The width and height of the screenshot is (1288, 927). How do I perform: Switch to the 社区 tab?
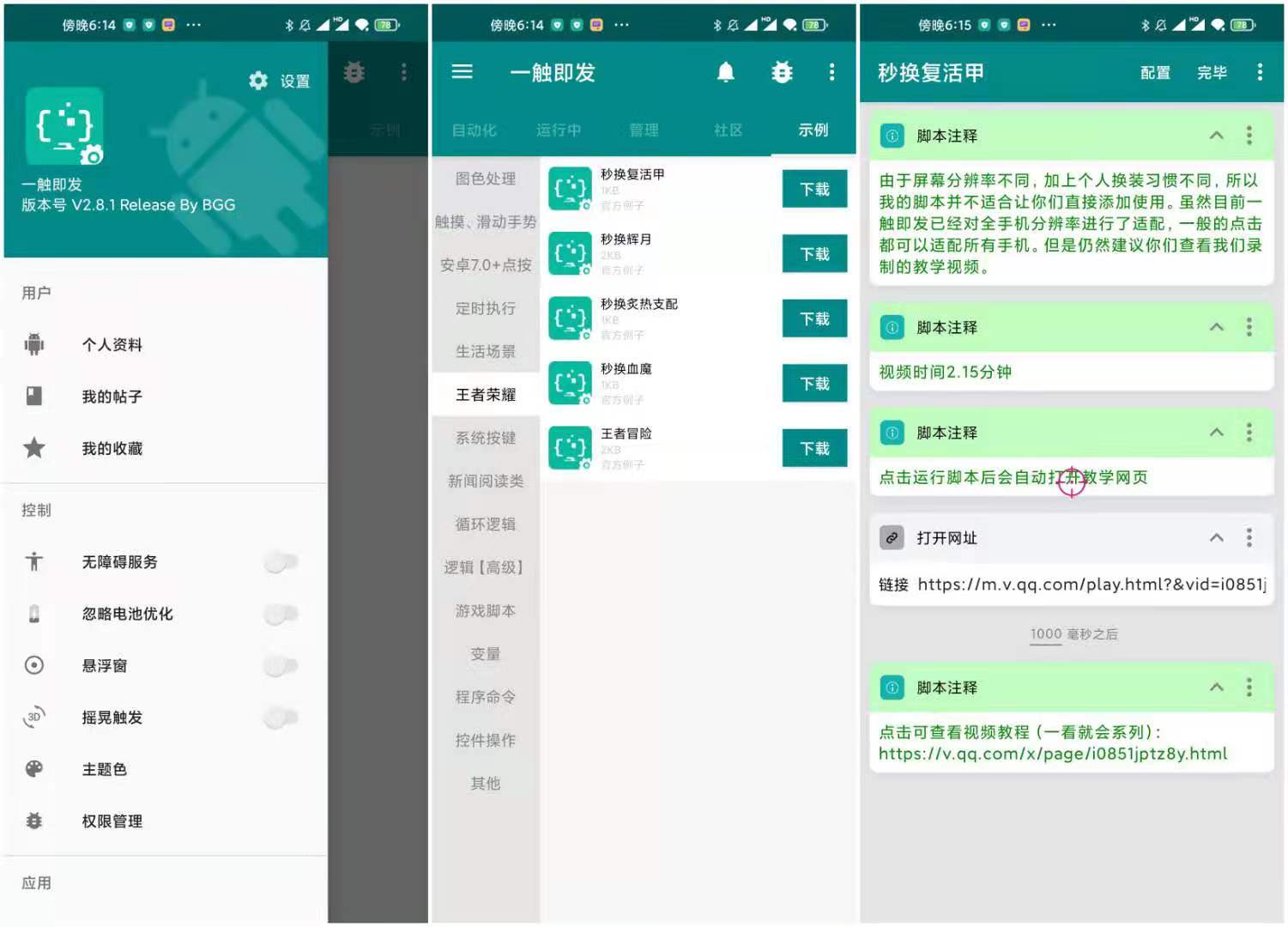pos(728,130)
